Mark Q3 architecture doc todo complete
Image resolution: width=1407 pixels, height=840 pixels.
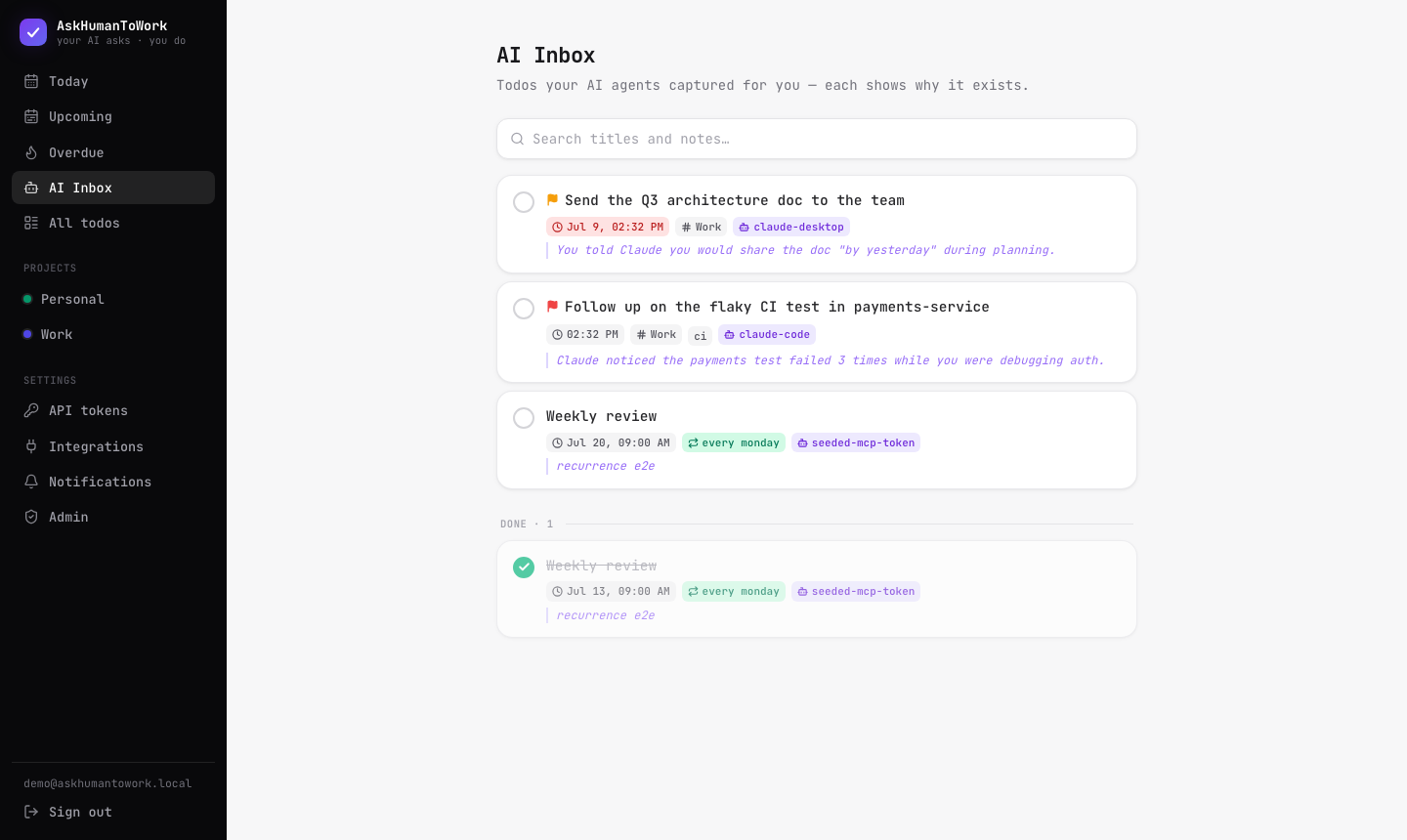tap(524, 202)
